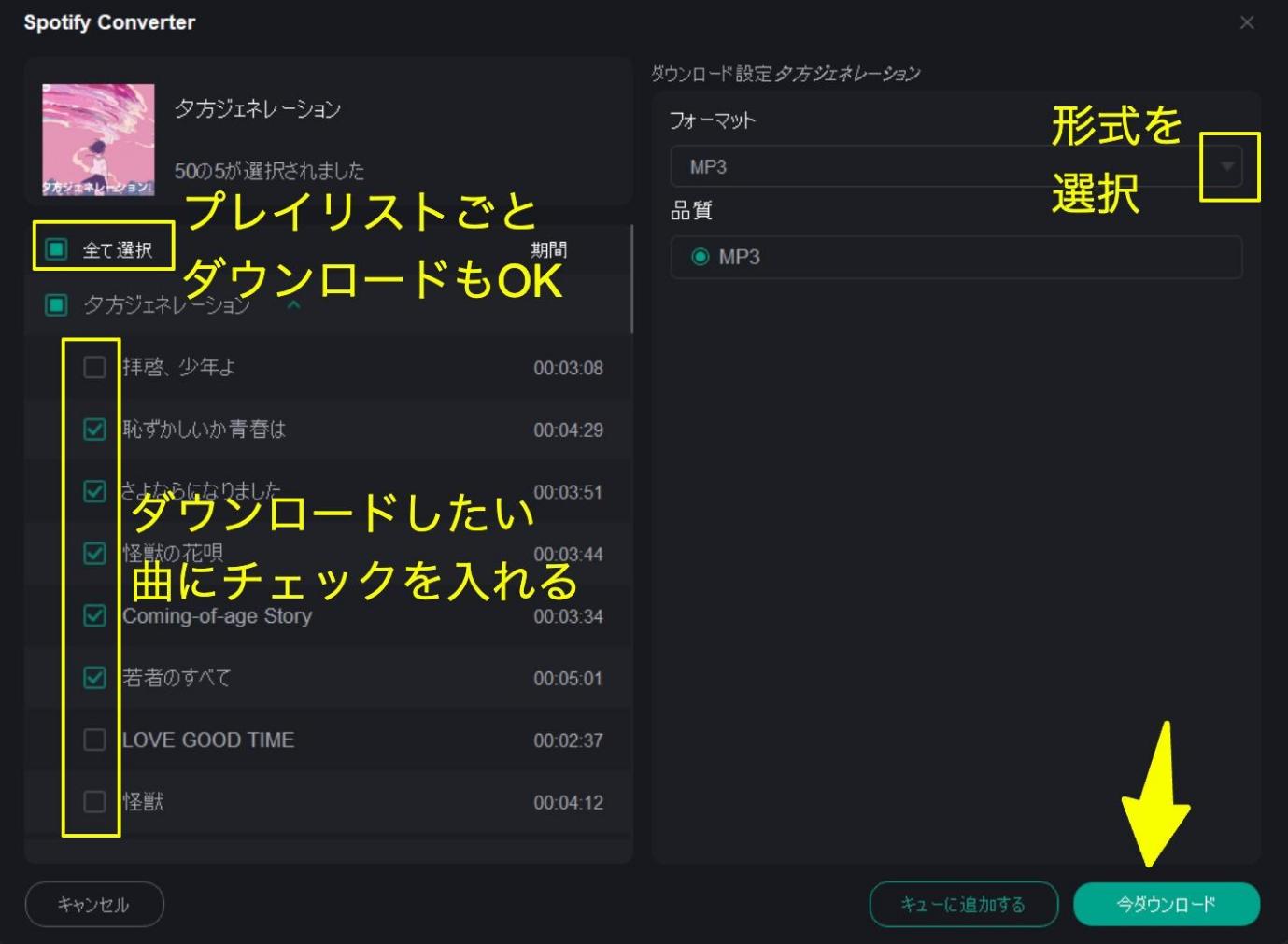The image size is (1288, 944).
Task: Click the 今ダウンロード button
Action: click(x=1167, y=905)
